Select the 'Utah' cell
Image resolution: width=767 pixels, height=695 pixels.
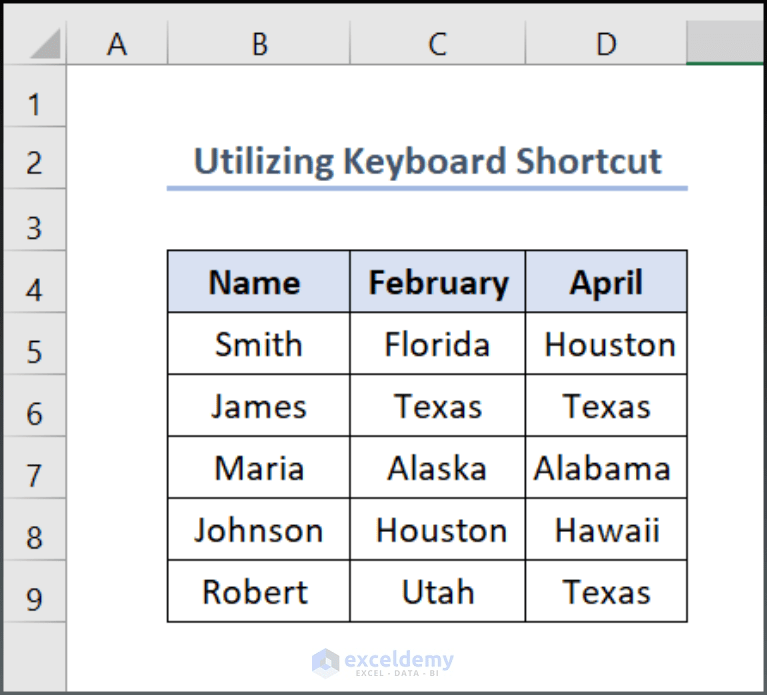pos(438,591)
